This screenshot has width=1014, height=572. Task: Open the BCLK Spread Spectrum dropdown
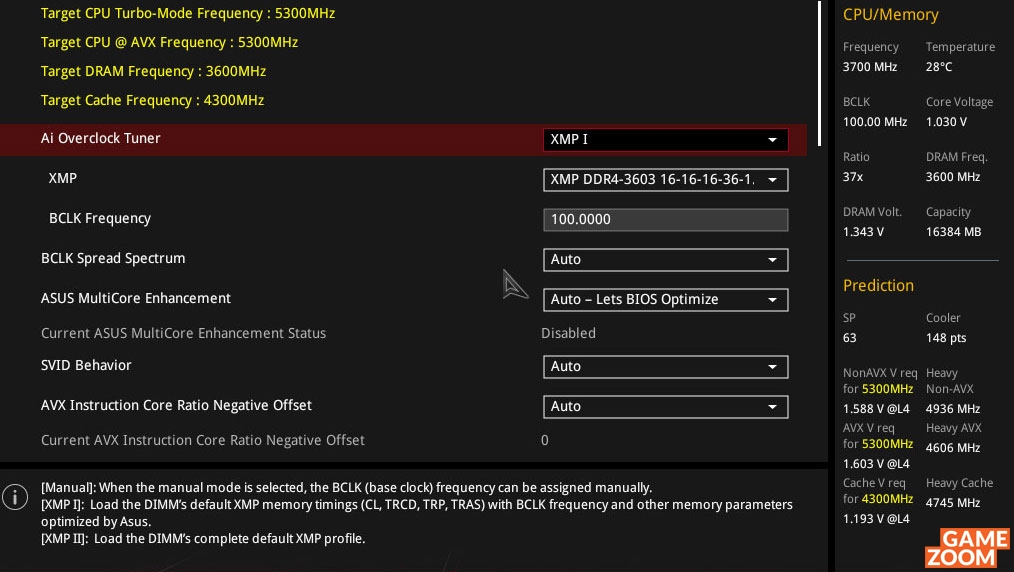(665, 260)
